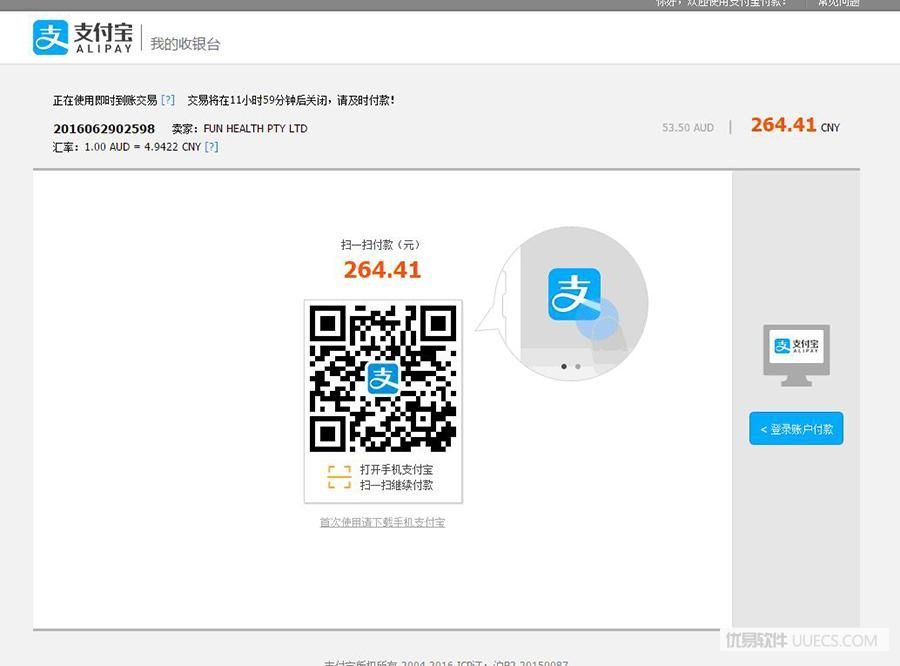Open the 首次使用请下载手机支付宝 link
900x666 pixels.
pyautogui.click(x=382, y=522)
